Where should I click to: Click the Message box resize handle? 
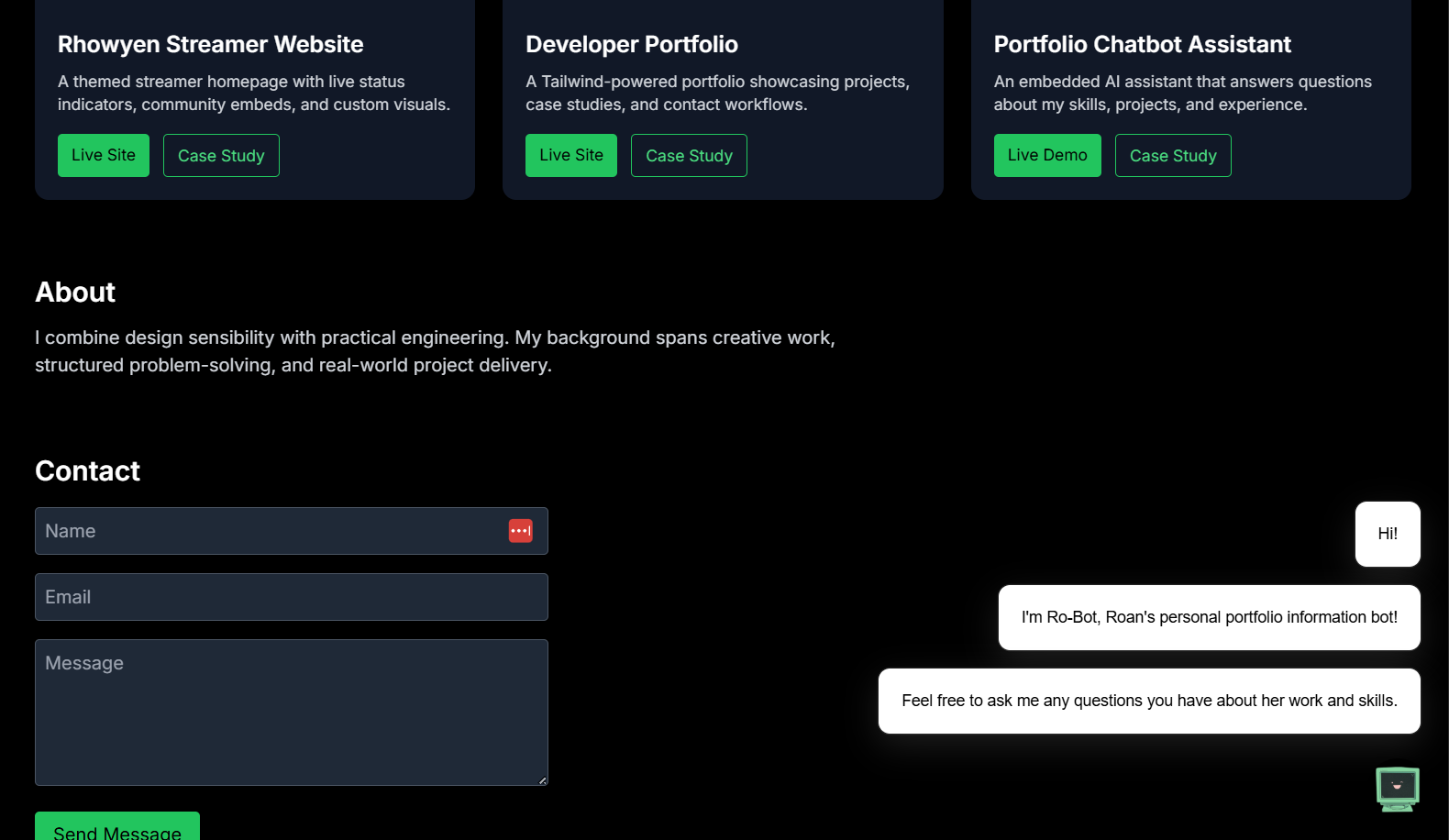542,780
